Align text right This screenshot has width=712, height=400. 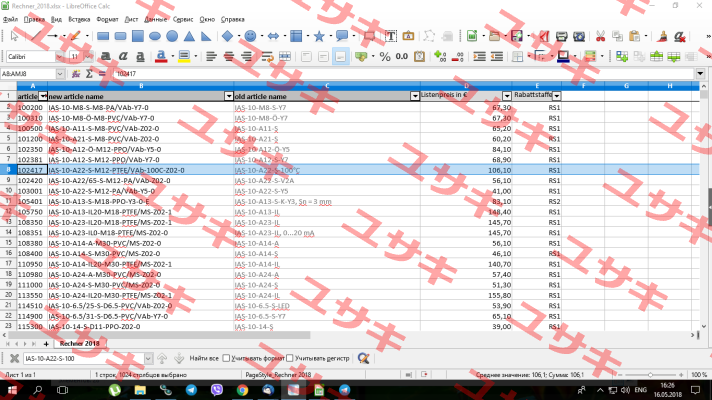[246, 56]
